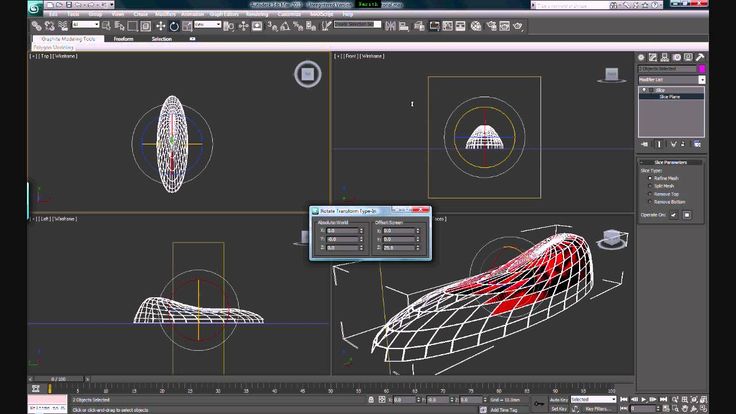Open the Material Editor
This screenshot has width=736, height=414.
(x=476, y=26)
